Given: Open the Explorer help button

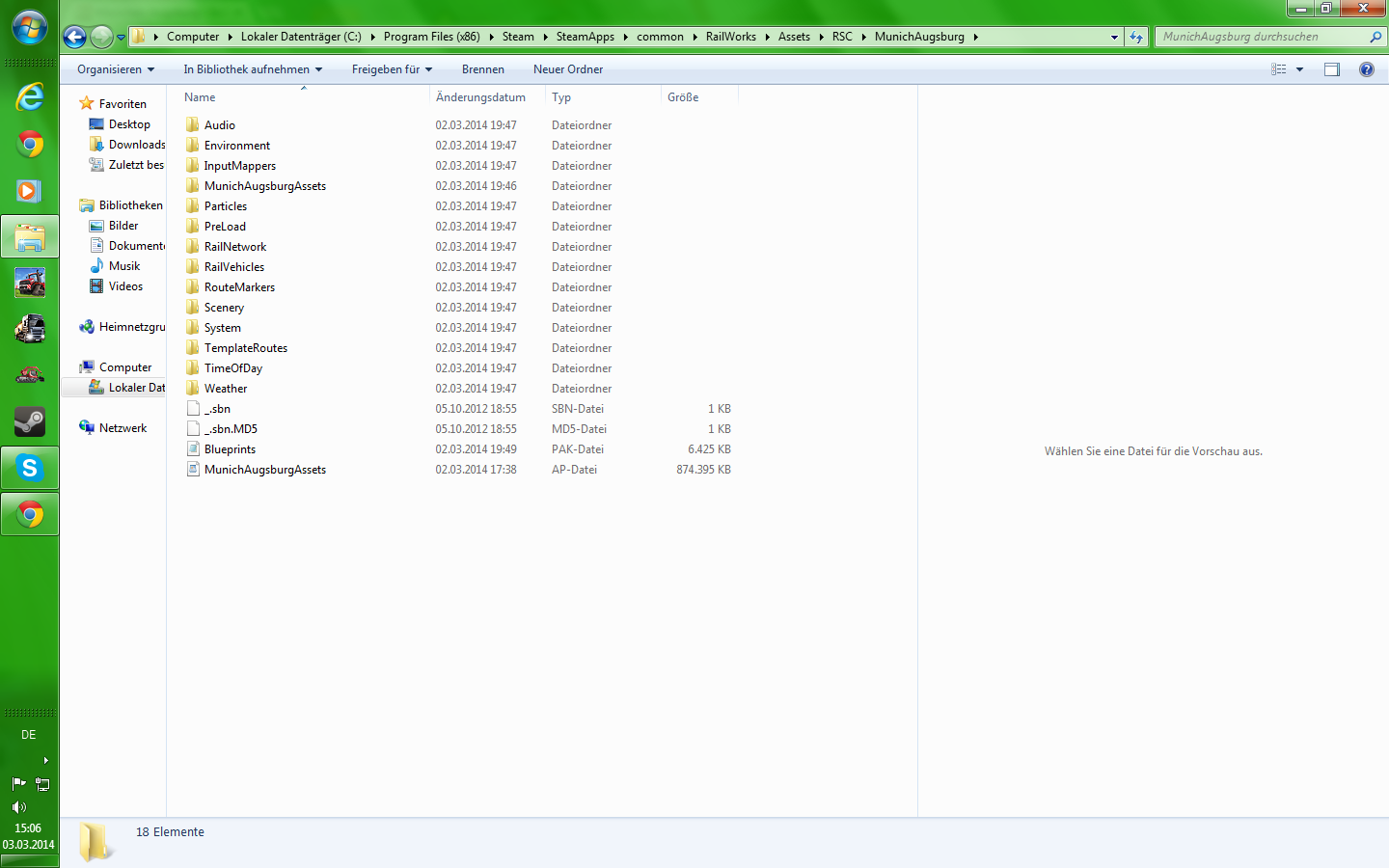Looking at the screenshot, I should pyautogui.click(x=1367, y=69).
